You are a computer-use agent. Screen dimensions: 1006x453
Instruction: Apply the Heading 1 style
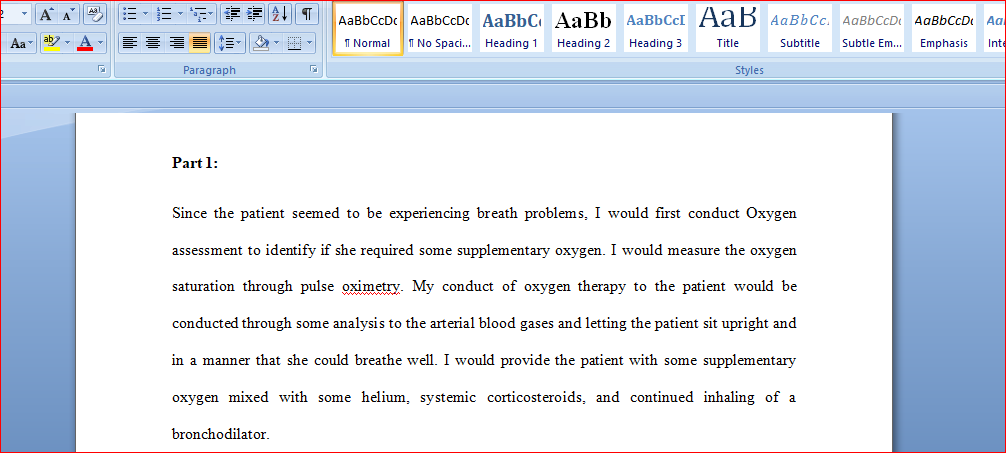point(511,28)
